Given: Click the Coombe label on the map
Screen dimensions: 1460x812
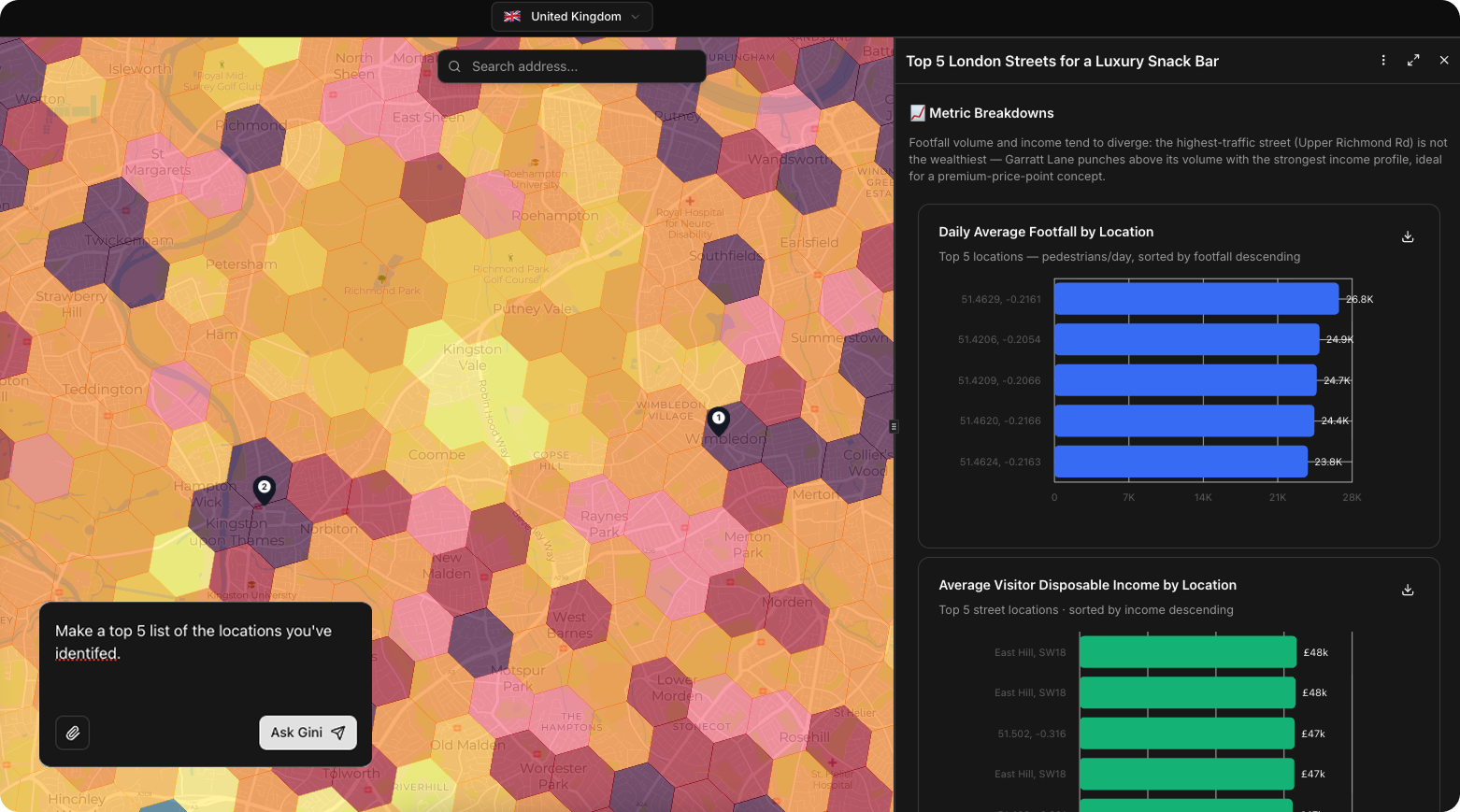Looking at the screenshot, I should coord(437,454).
